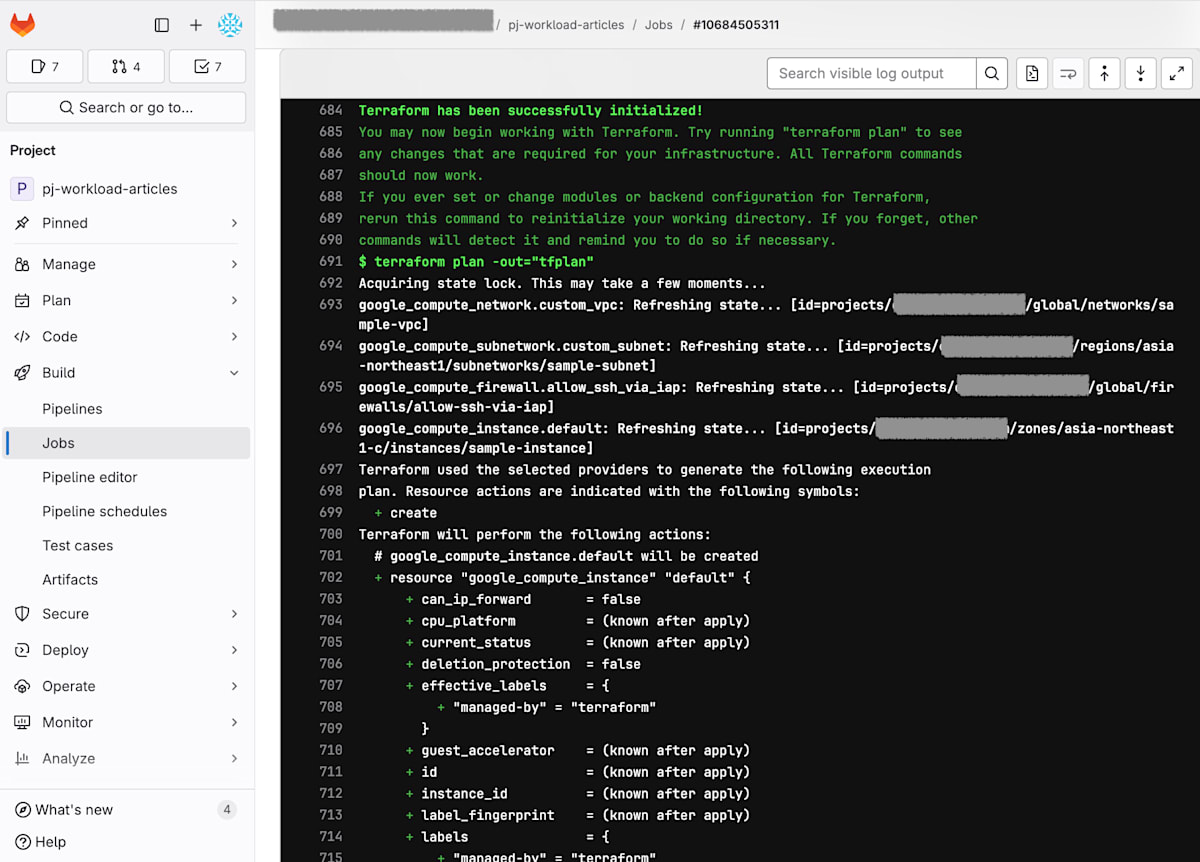Open merge requests counter showing 4
Image resolution: width=1200 pixels, height=862 pixels.
click(x=126, y=66)
